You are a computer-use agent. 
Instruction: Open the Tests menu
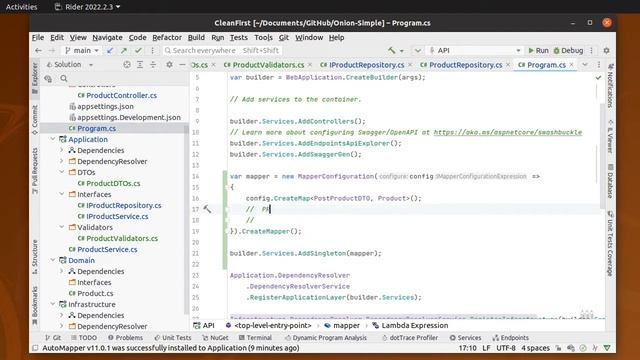click(239, 38)
